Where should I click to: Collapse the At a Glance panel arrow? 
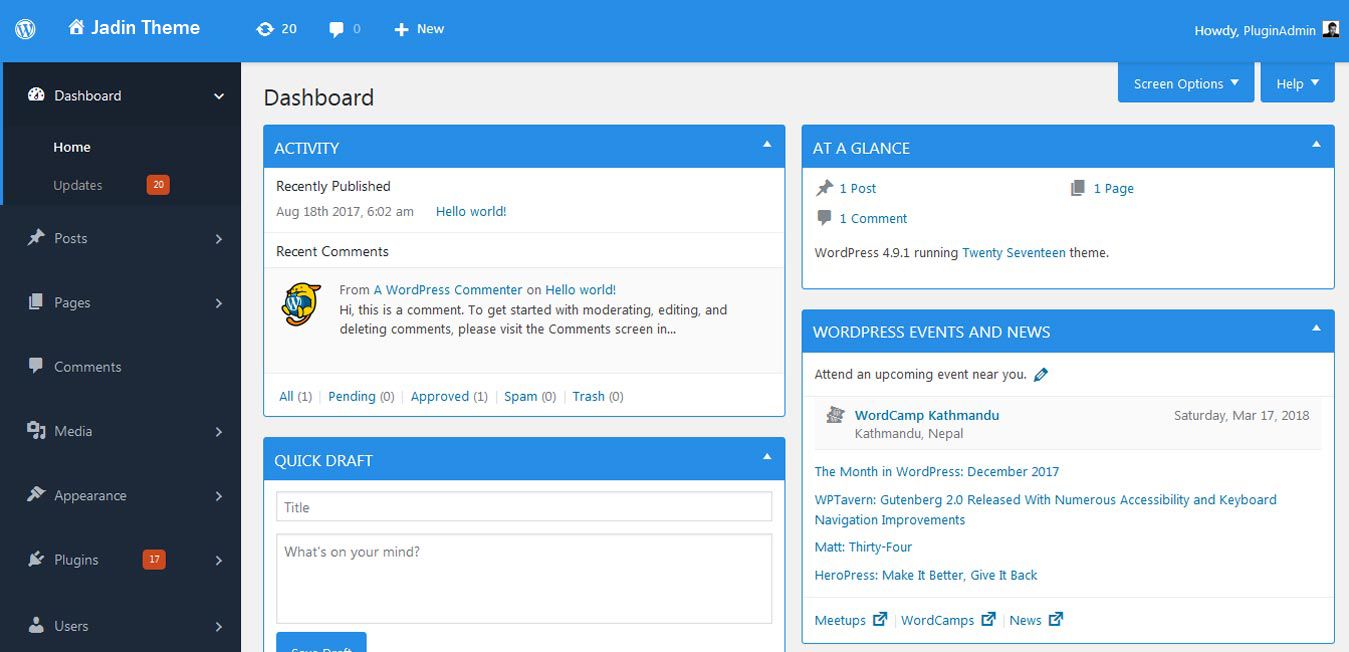click(x=1316, y=145)
